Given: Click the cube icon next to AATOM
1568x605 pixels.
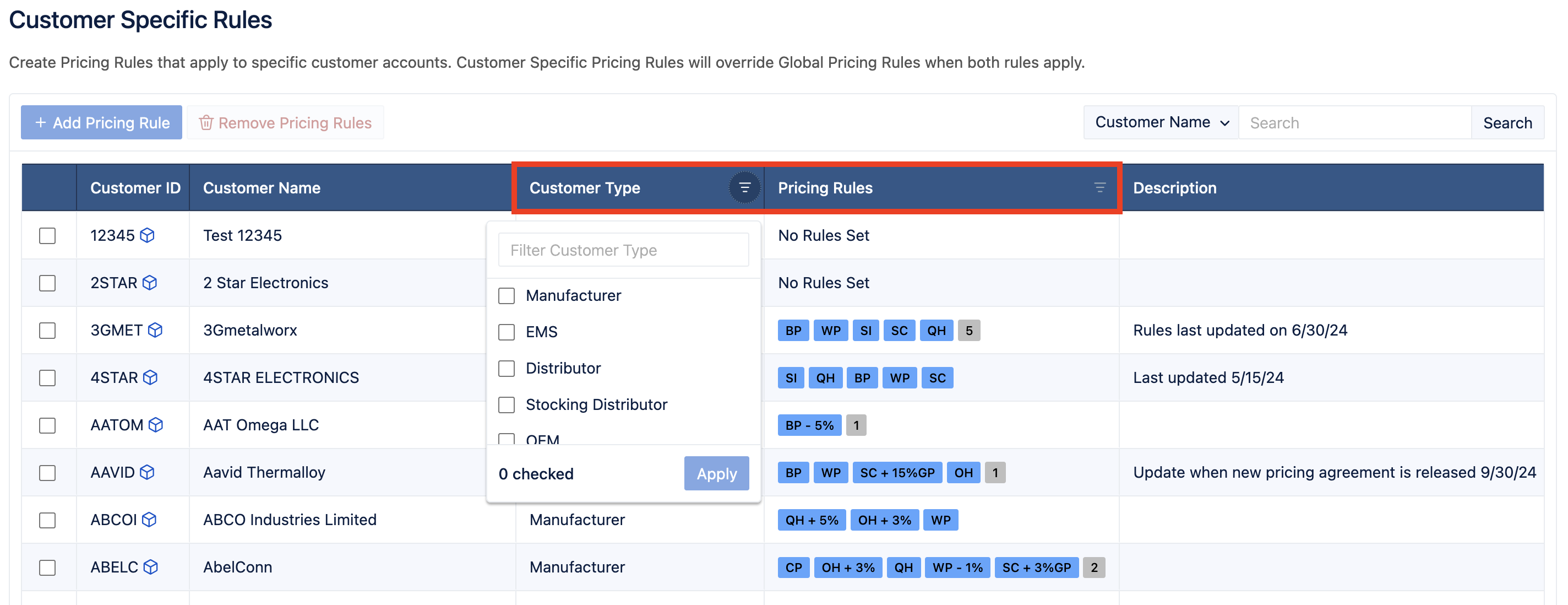Looking at the screenshot, I should click(156, 425).
